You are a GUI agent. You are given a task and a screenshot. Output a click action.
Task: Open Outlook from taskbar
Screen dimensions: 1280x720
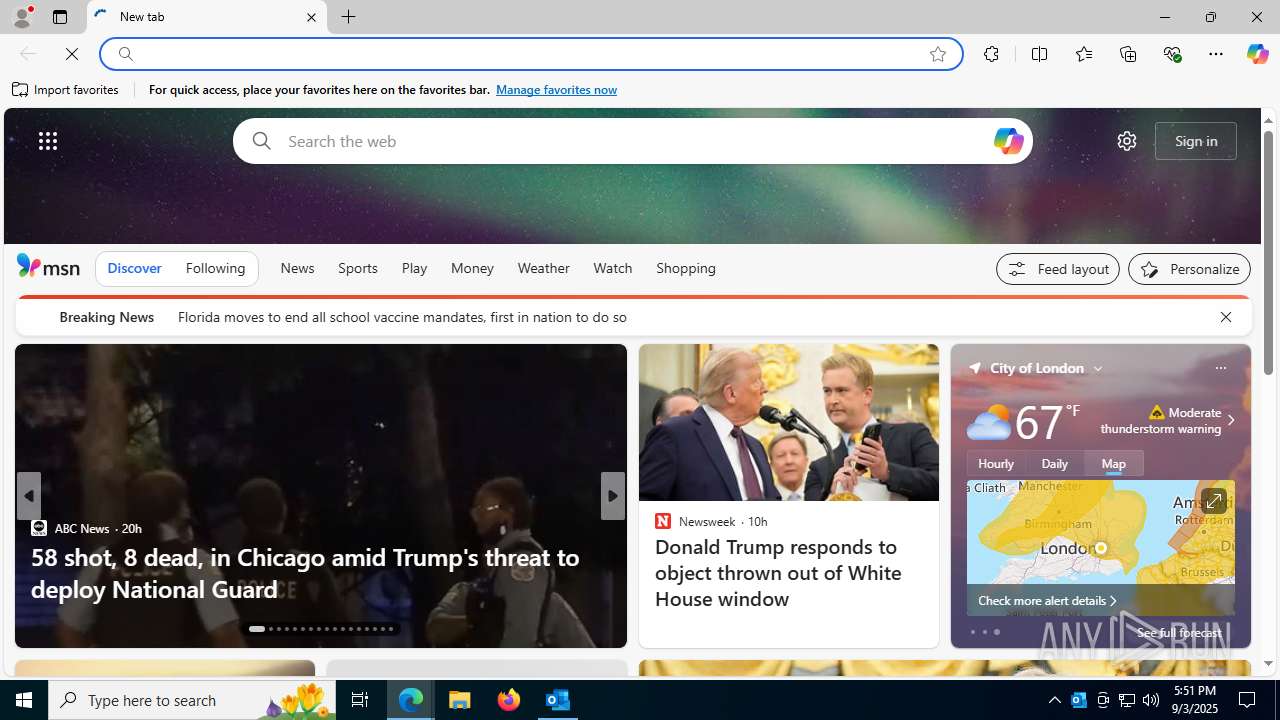tap(557, 700)
